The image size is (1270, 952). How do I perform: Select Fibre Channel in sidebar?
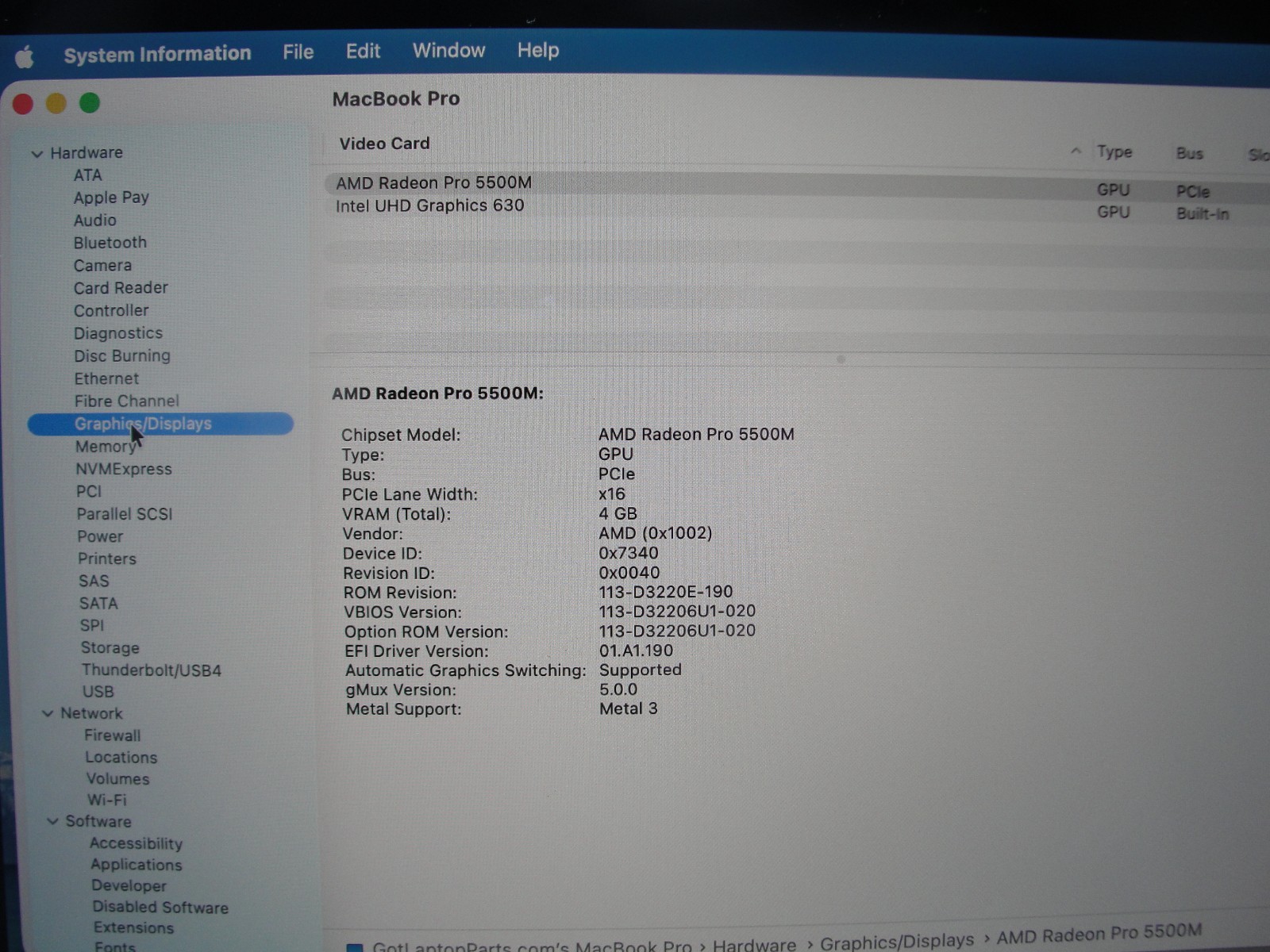tap(126, 401)
